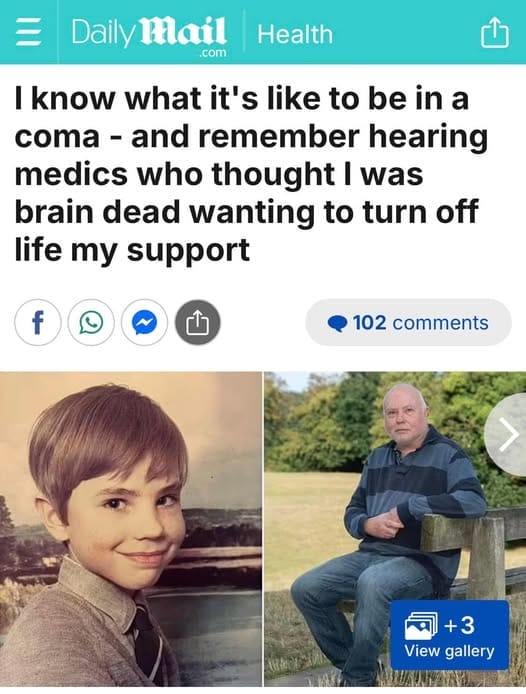526x694 pixels.
Task: Tap the Daily Mail logo
Action: (x=149, y=35)
